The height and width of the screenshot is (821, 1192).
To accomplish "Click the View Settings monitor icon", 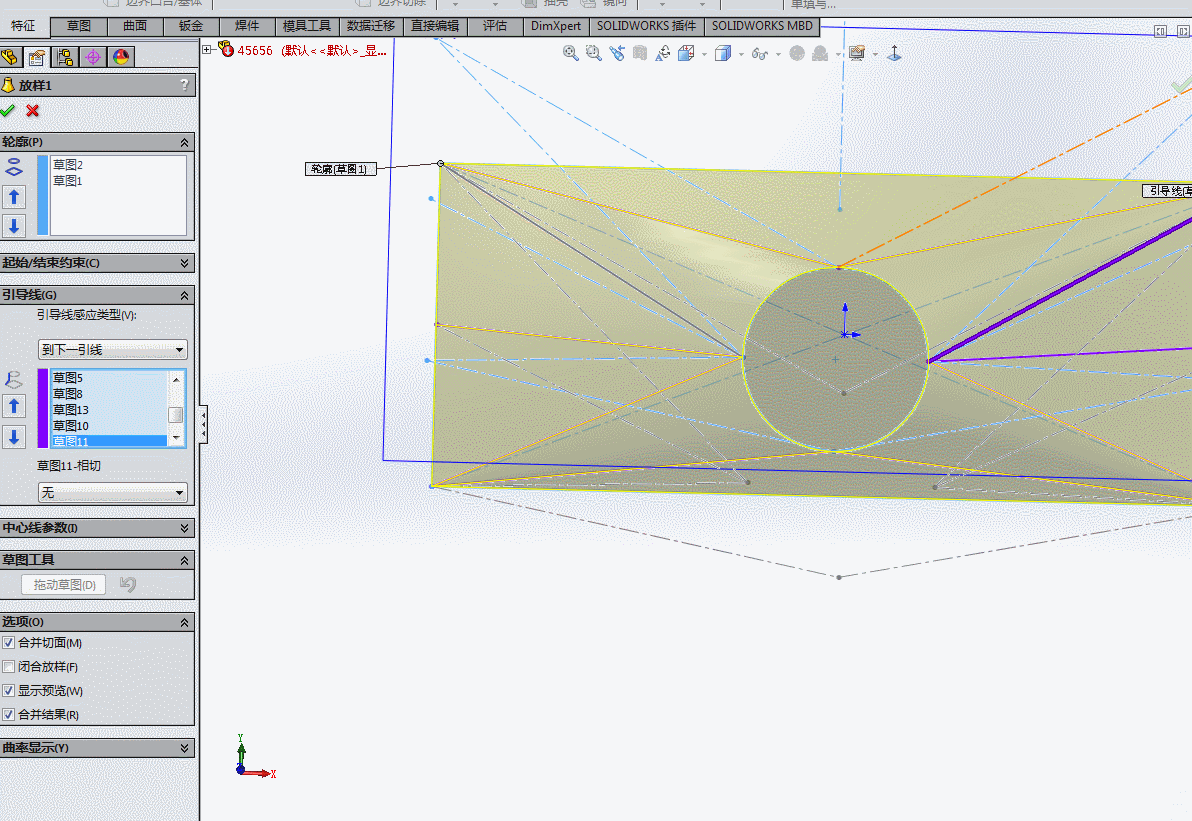I will point(857,53).
